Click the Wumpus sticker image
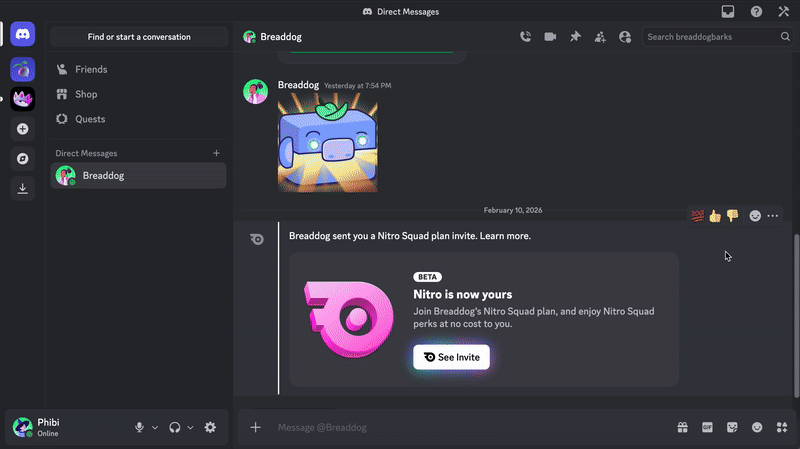This screenshot has width=800, height=449. point(328,143)
